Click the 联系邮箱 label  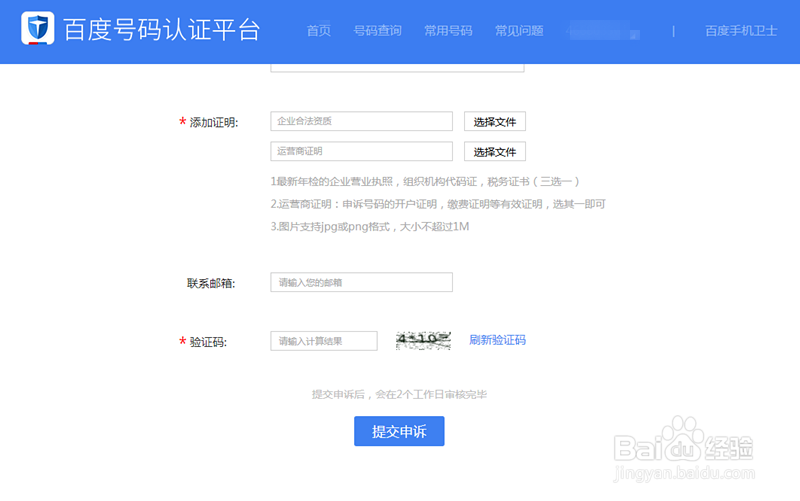pyautogui.click(x=211, y=283)
